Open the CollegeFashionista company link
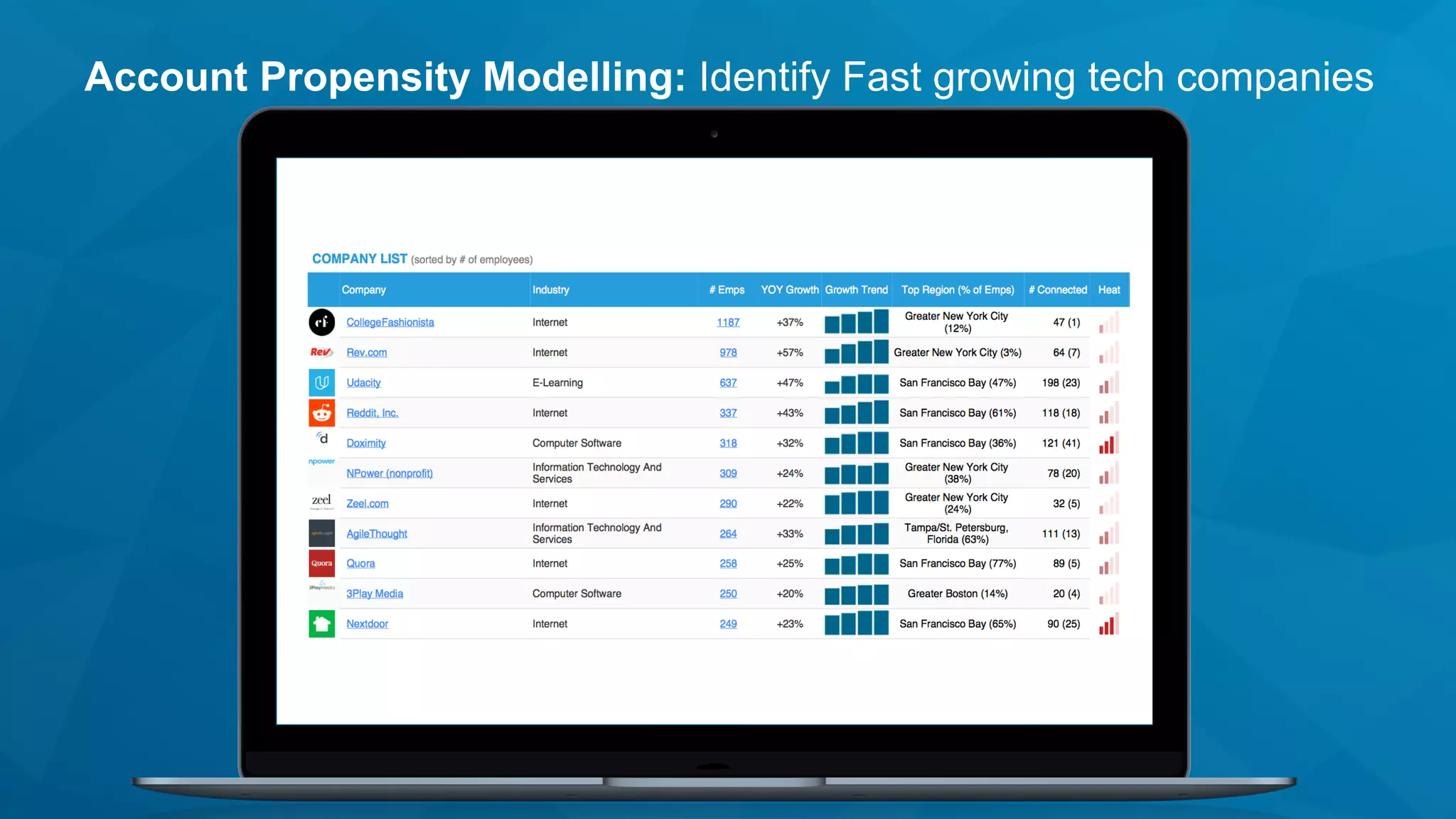Image resolution: width=1456 pixels, height=819 pixels. pyautogui.click(x=390, y=322)
